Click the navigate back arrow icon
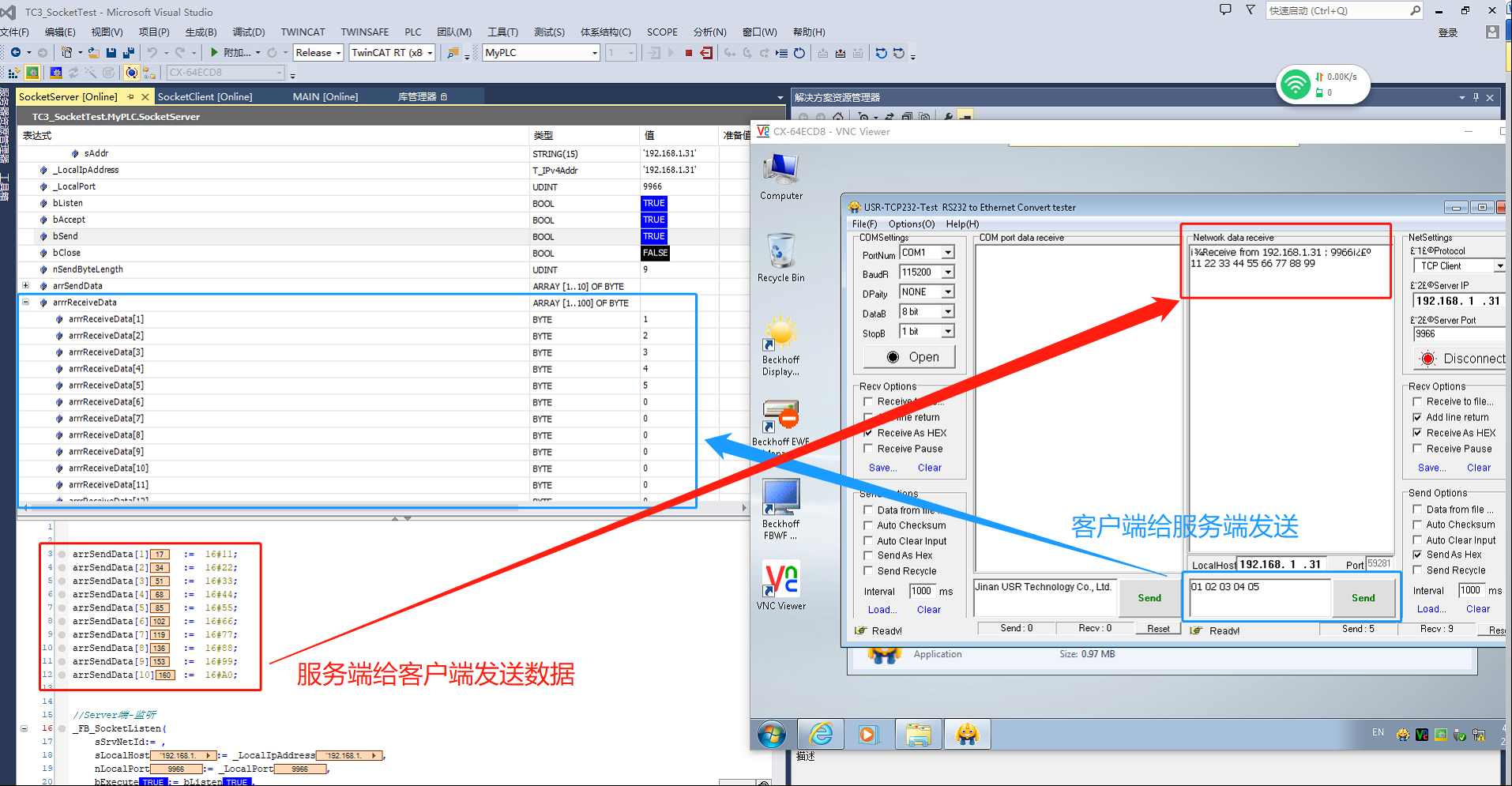Viewport: 1512px width, 786px height. (16, 53)
